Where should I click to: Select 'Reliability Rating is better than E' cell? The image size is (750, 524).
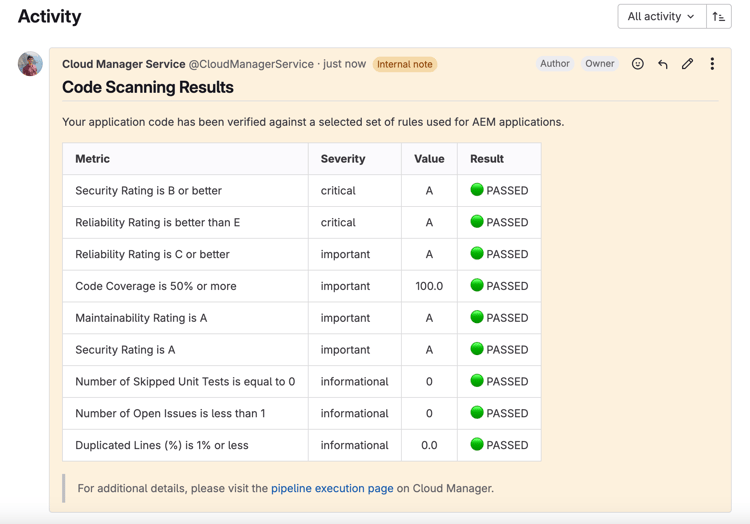click(x=186, y=222)
